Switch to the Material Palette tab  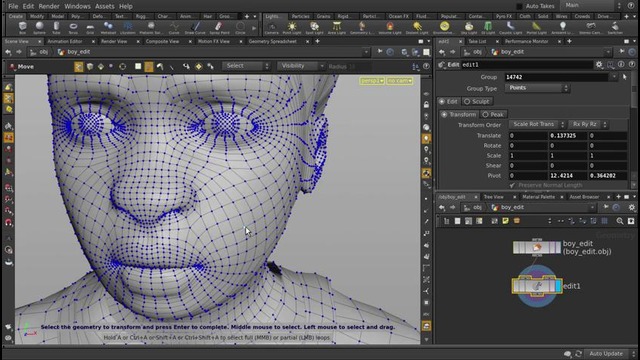coord(538,197)
